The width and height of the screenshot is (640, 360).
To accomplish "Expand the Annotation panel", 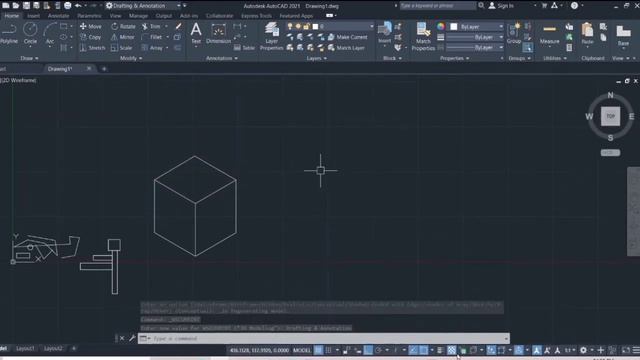I will pos(222,58).
